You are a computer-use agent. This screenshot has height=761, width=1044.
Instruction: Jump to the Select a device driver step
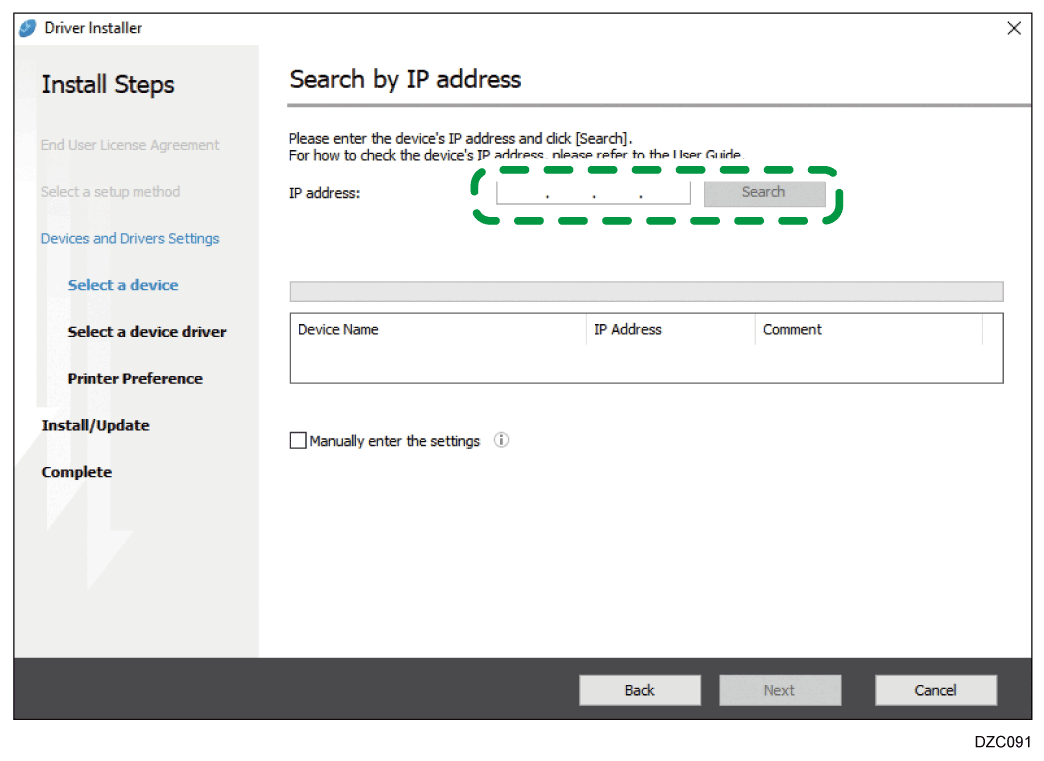[147, 332]
